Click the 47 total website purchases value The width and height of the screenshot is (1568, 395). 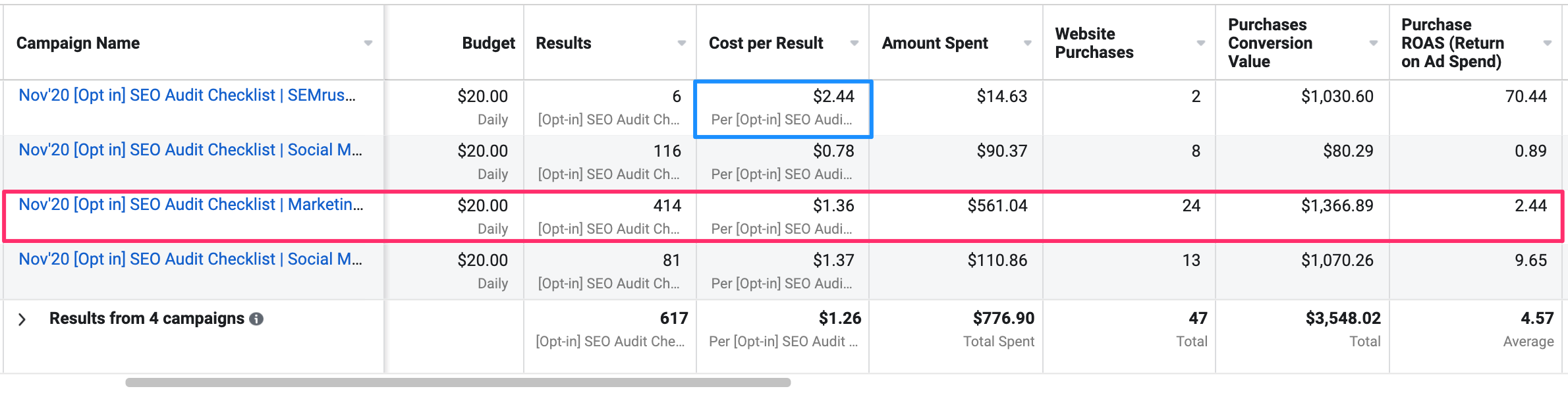(1198, 319)
